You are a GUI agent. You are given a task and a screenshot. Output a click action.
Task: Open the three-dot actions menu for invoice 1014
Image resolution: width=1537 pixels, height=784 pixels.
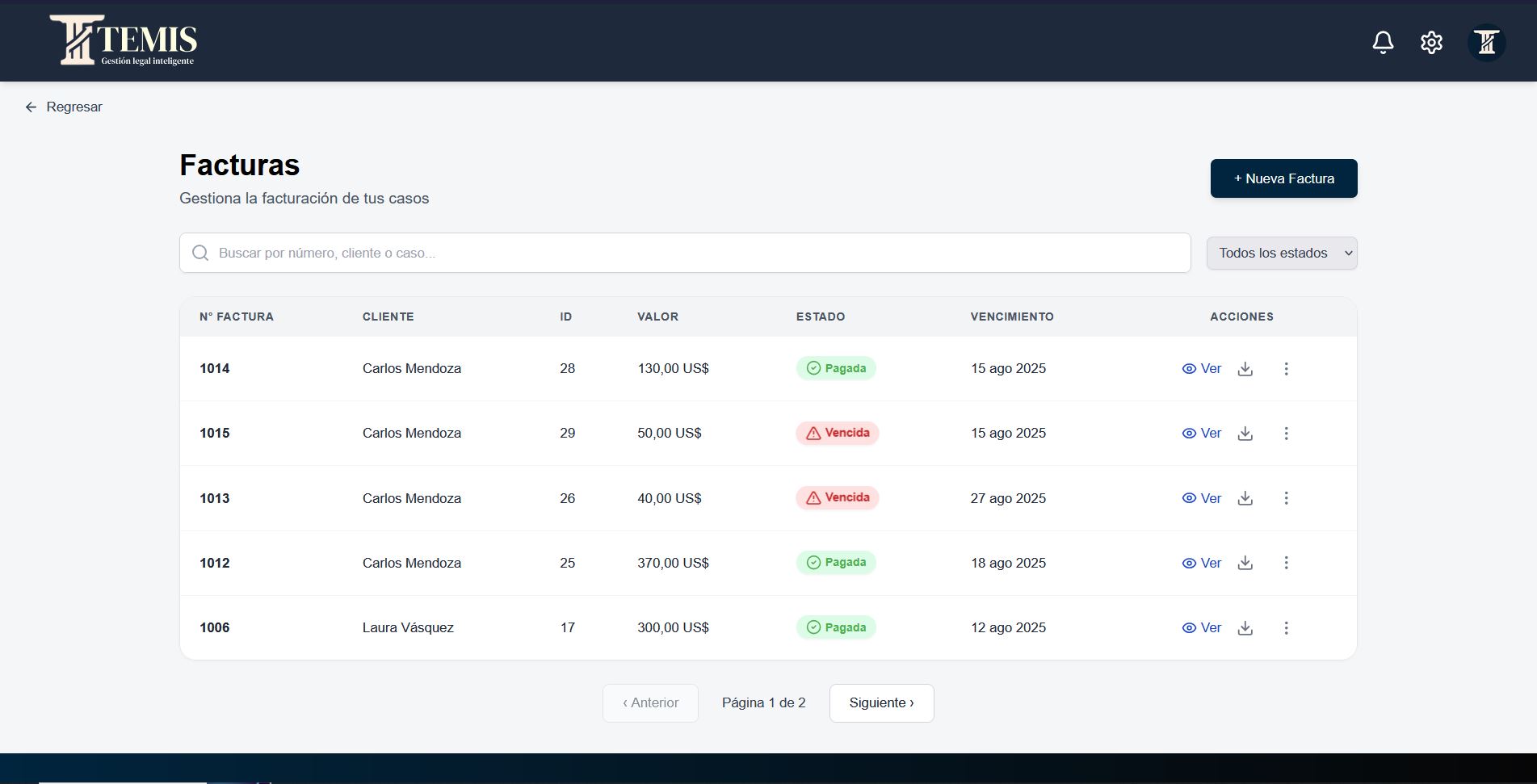[1286, 369]
